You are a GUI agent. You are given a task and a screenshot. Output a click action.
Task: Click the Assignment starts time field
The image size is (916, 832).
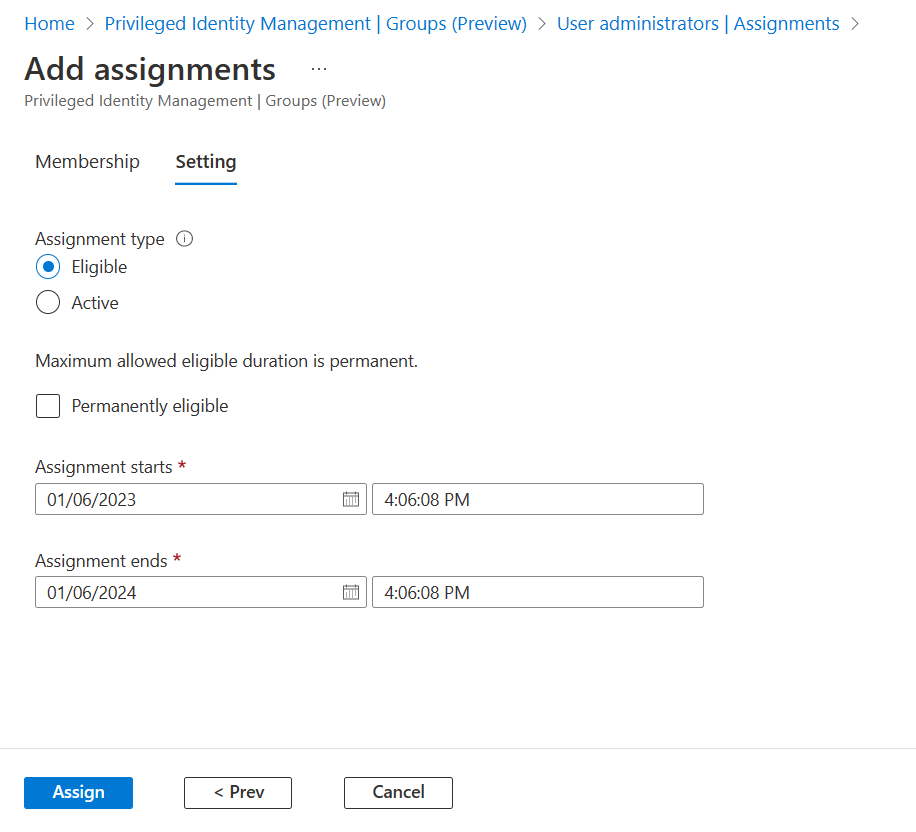coord(537,499)
